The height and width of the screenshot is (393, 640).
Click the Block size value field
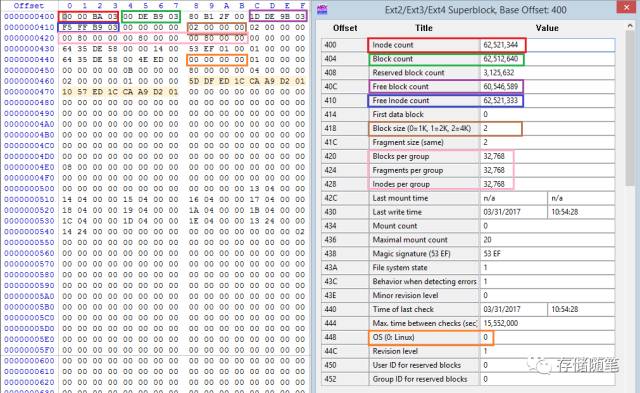547,128
